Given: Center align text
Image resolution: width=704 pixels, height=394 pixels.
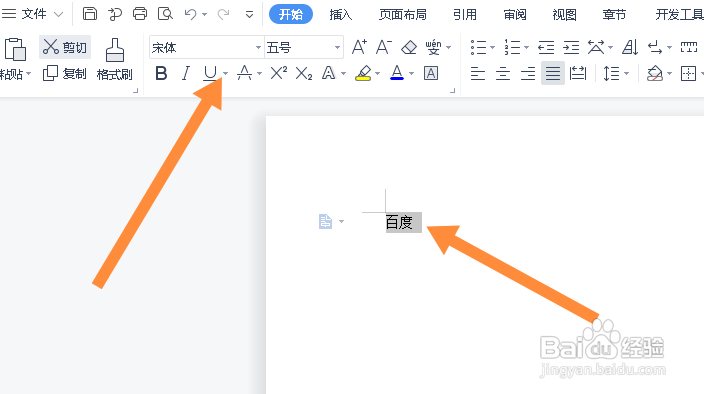Looking at the screenshot, I should (x=503, y=73).
